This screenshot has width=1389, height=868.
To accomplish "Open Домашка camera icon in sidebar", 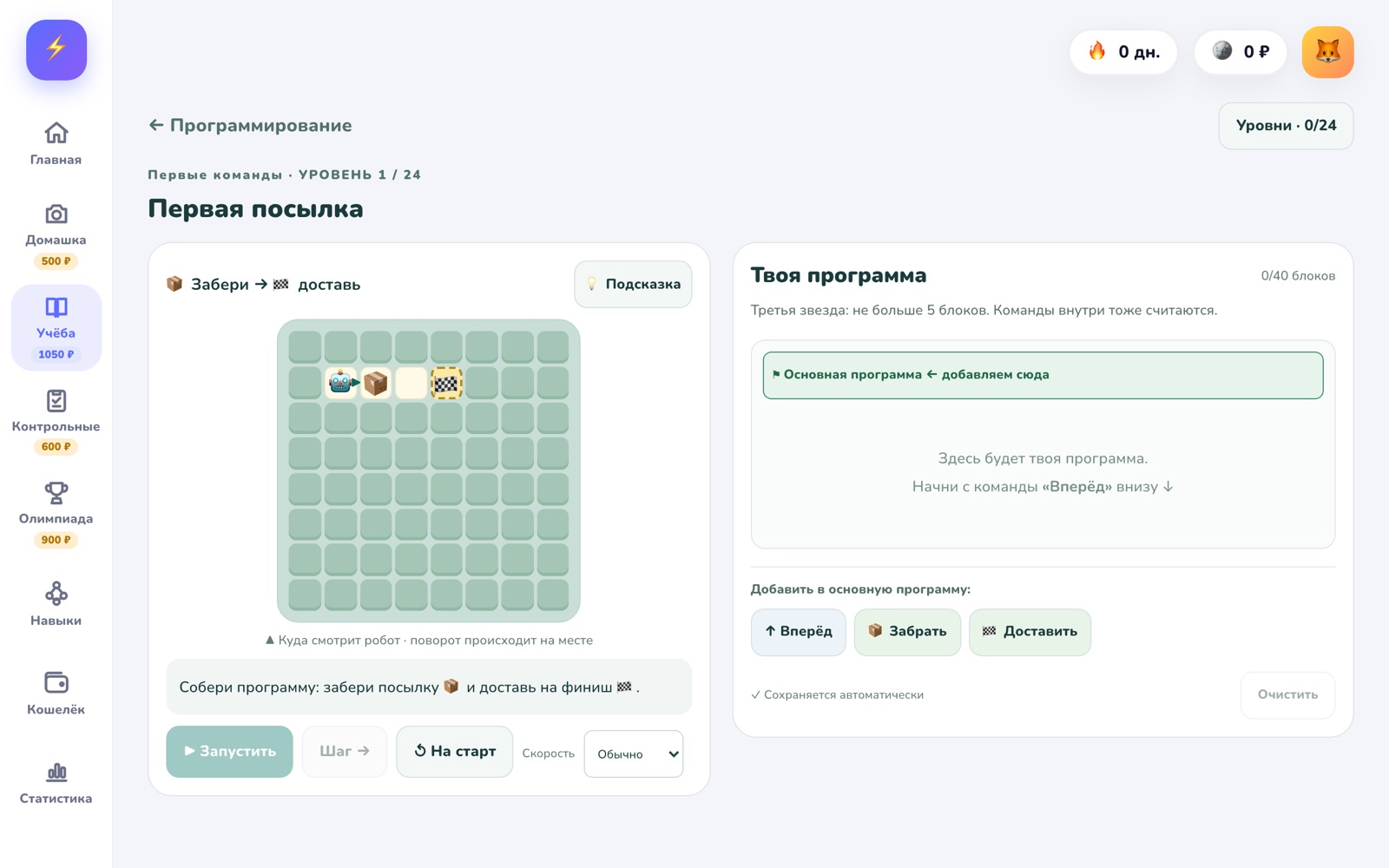I will tap(56, 214).
